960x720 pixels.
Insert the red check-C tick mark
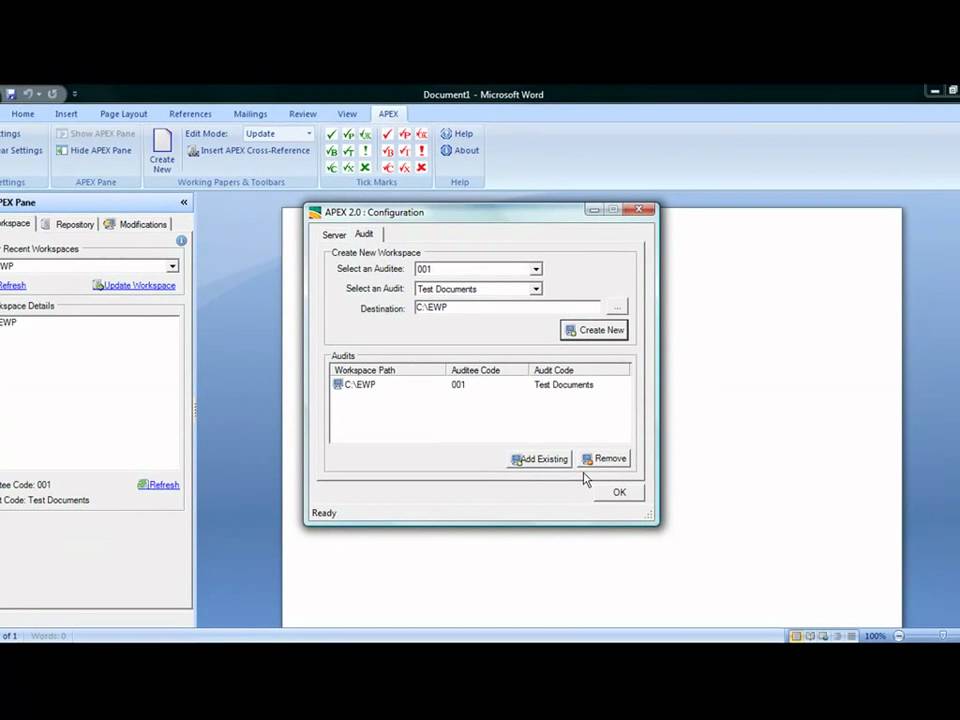(x=388, y=167)
